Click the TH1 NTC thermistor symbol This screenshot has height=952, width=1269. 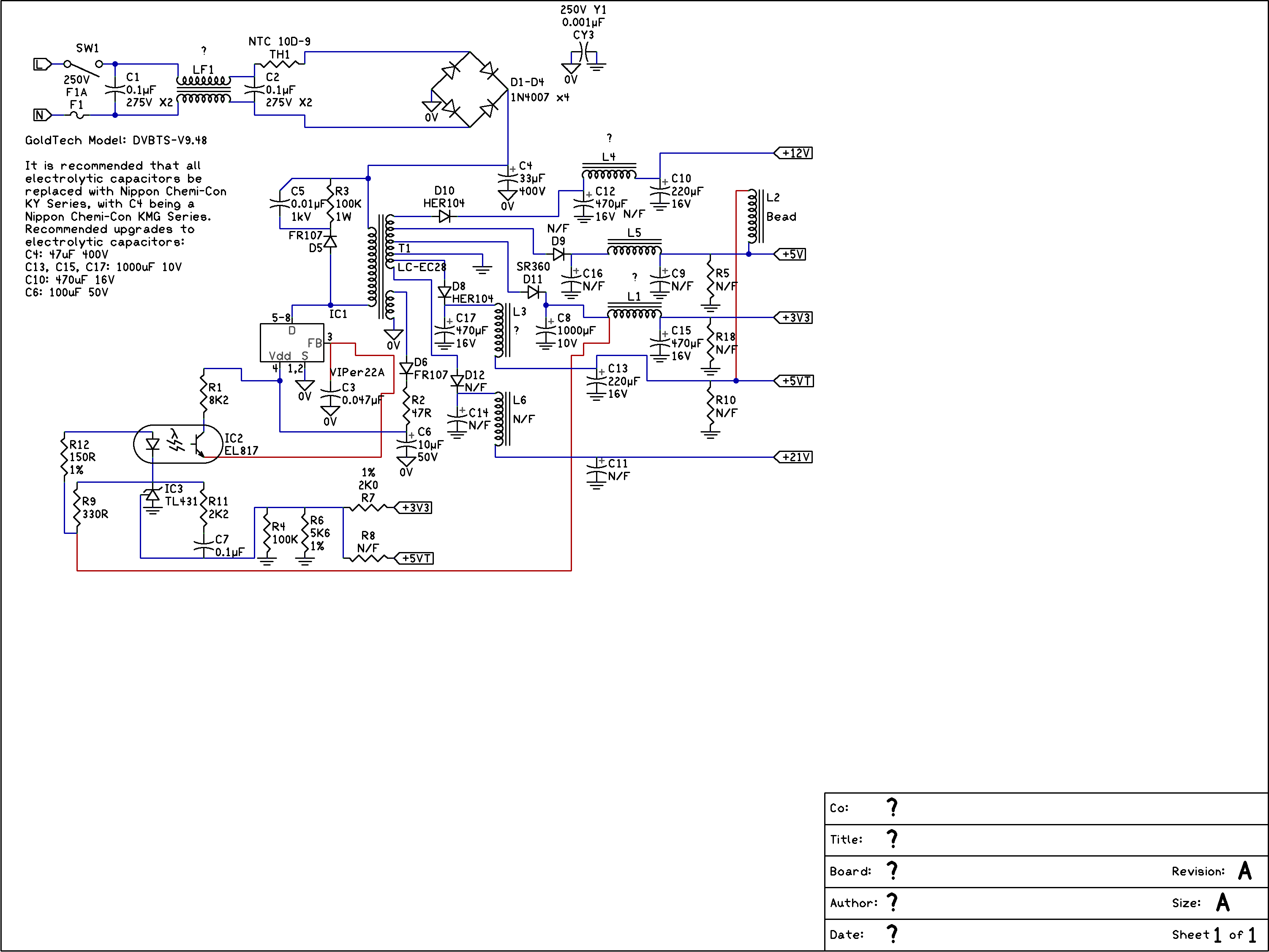(x=279, y=64)
